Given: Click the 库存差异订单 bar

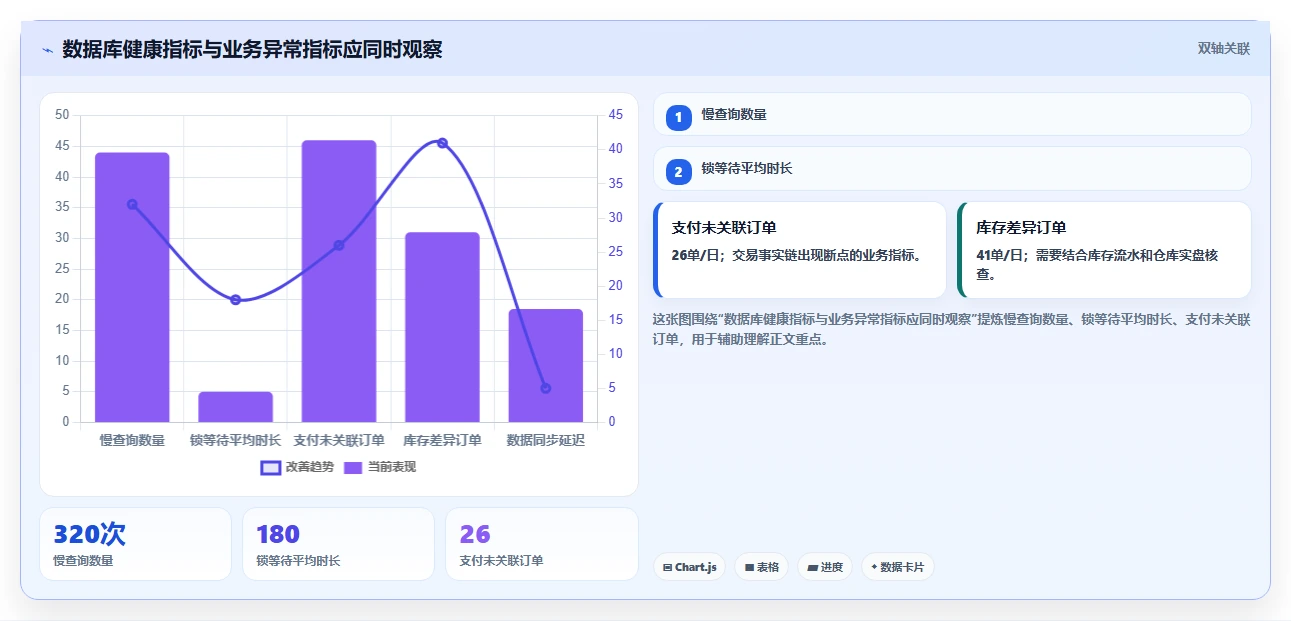Looking at the screenshot, I should pyautogui.click(x=442, y=327).
